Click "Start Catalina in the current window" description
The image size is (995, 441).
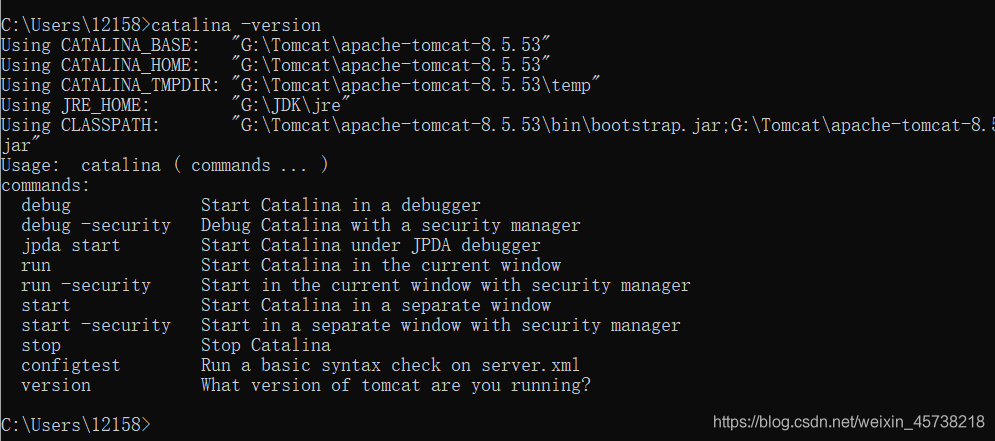(380, 265)
